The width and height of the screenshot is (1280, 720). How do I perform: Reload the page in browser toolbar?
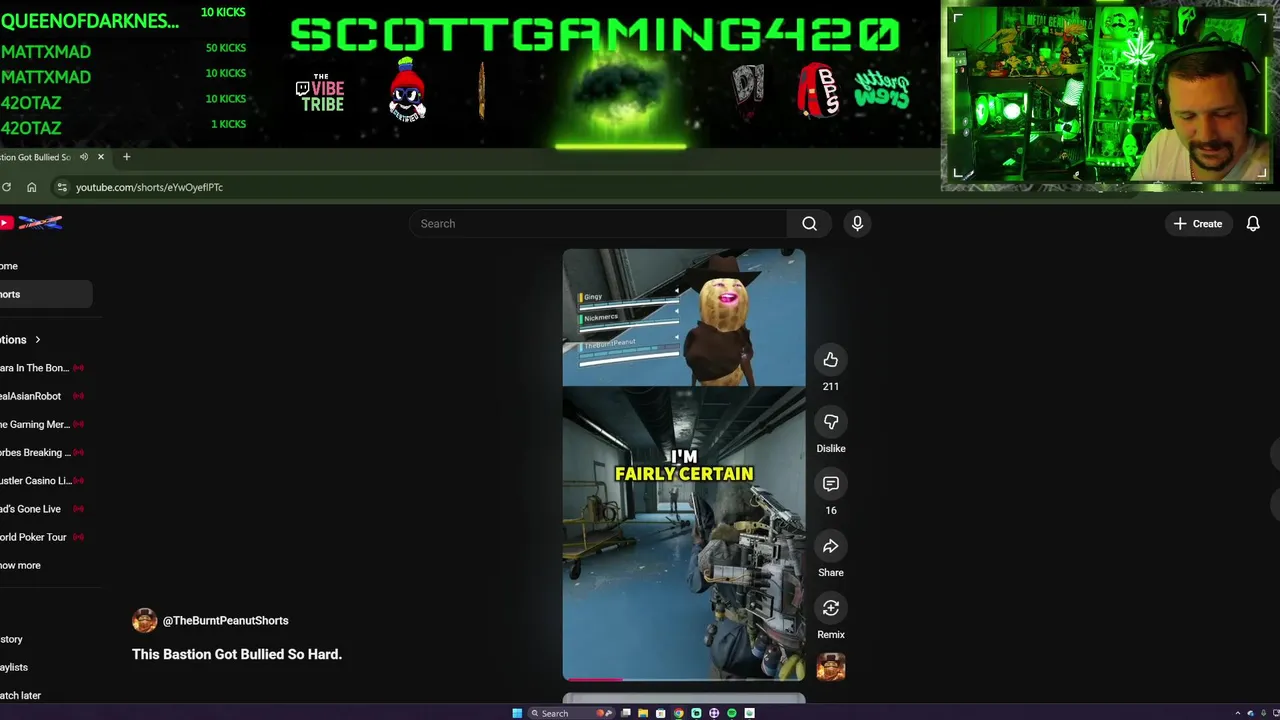click(x=6, y=187)
